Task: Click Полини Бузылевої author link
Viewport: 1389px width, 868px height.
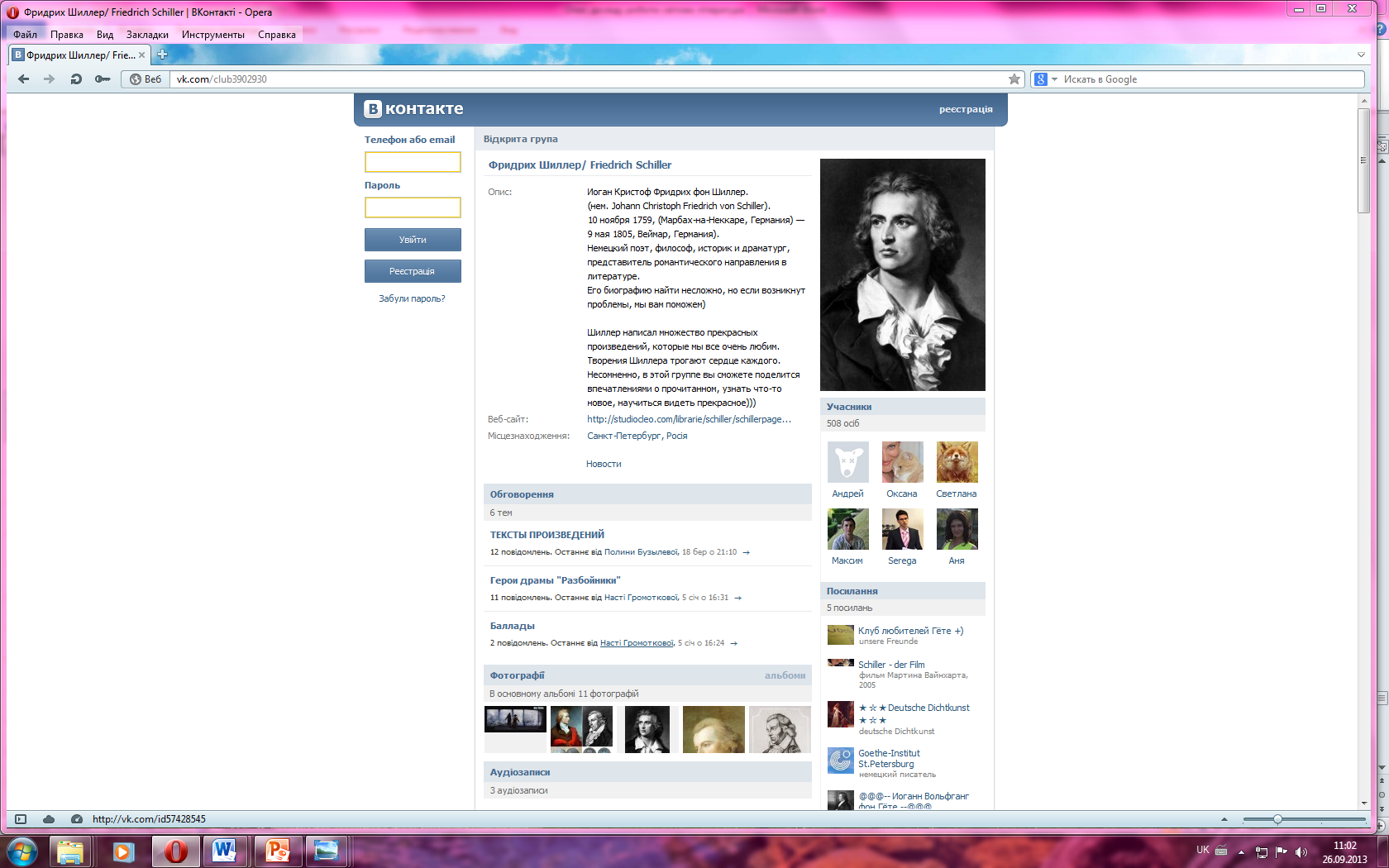Action: point(642,552)
